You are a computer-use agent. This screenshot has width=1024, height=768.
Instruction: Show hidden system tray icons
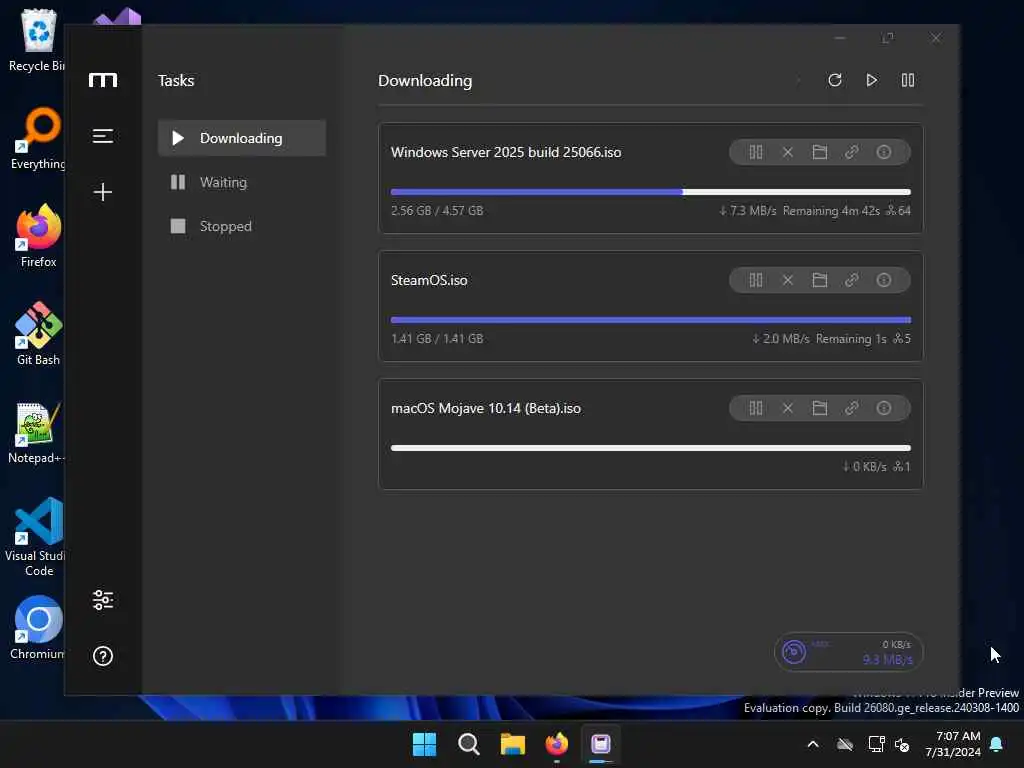[x=813, y=744]
